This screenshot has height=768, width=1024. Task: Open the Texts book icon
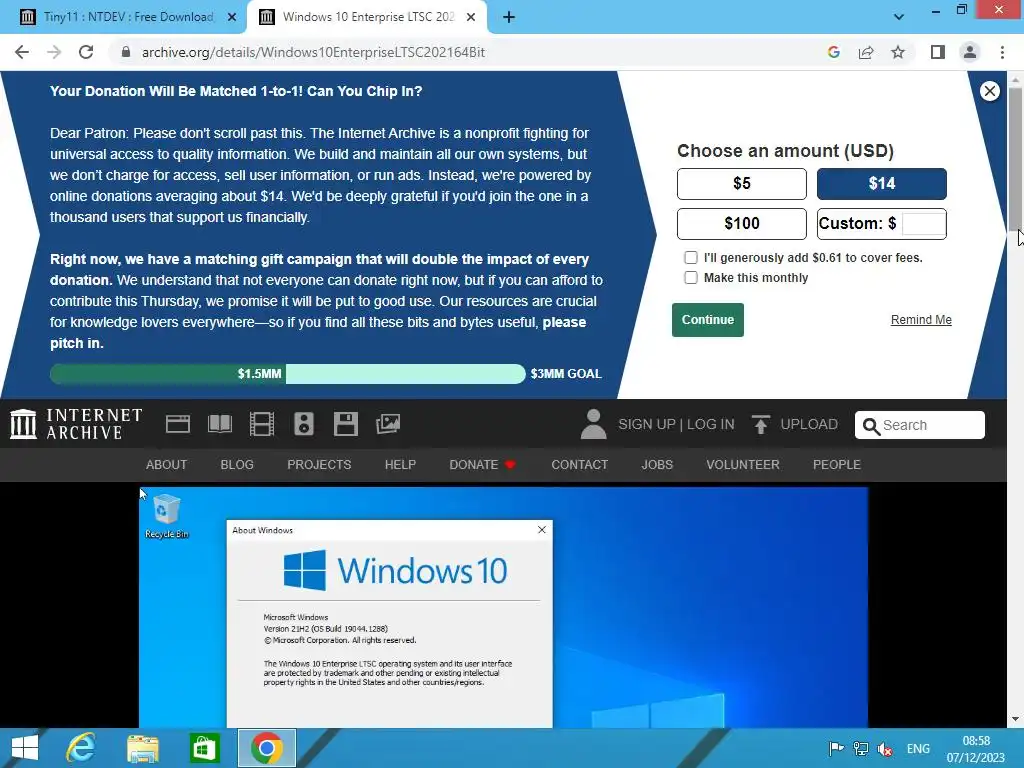tap(219, 424)
